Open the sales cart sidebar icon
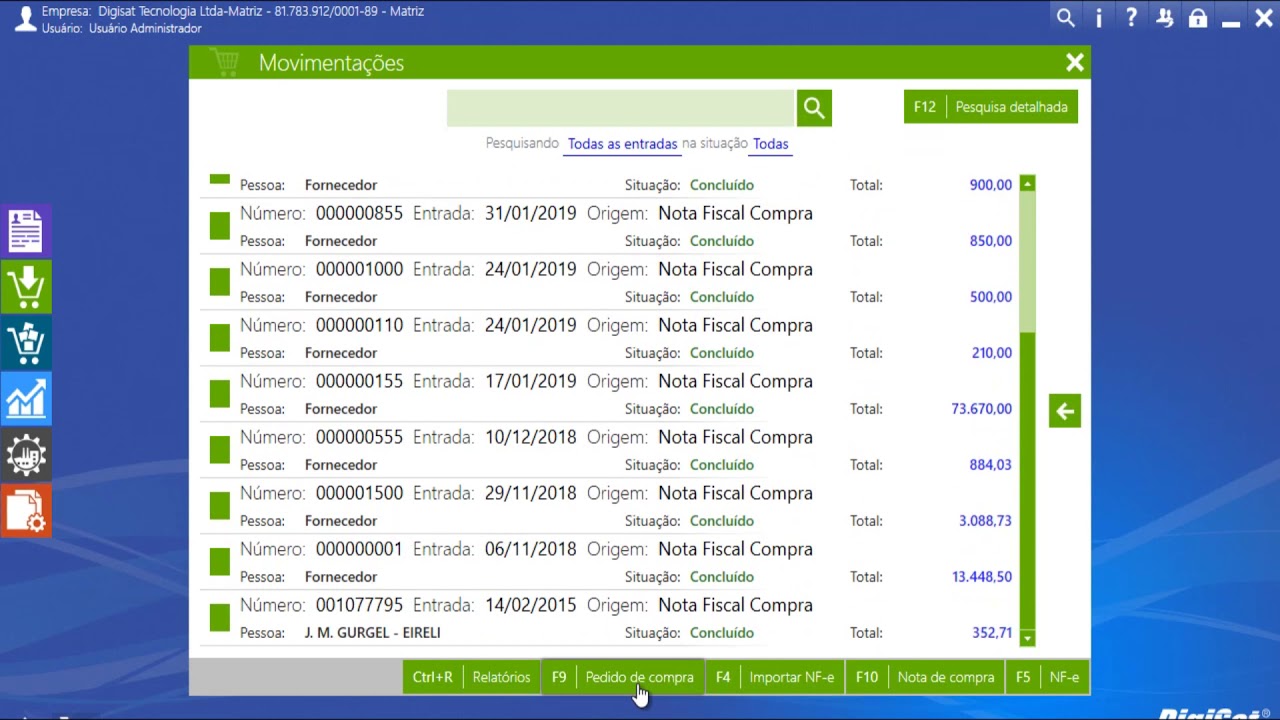The width and height of the screenshot is (1280, 720). click(x=26, y=343)
